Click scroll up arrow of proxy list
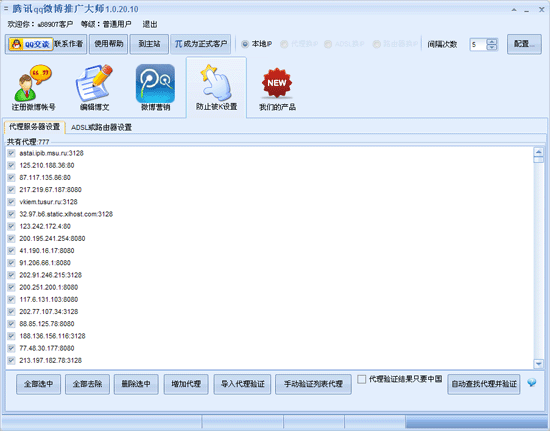The image size is (550, 431). [538, 151]
